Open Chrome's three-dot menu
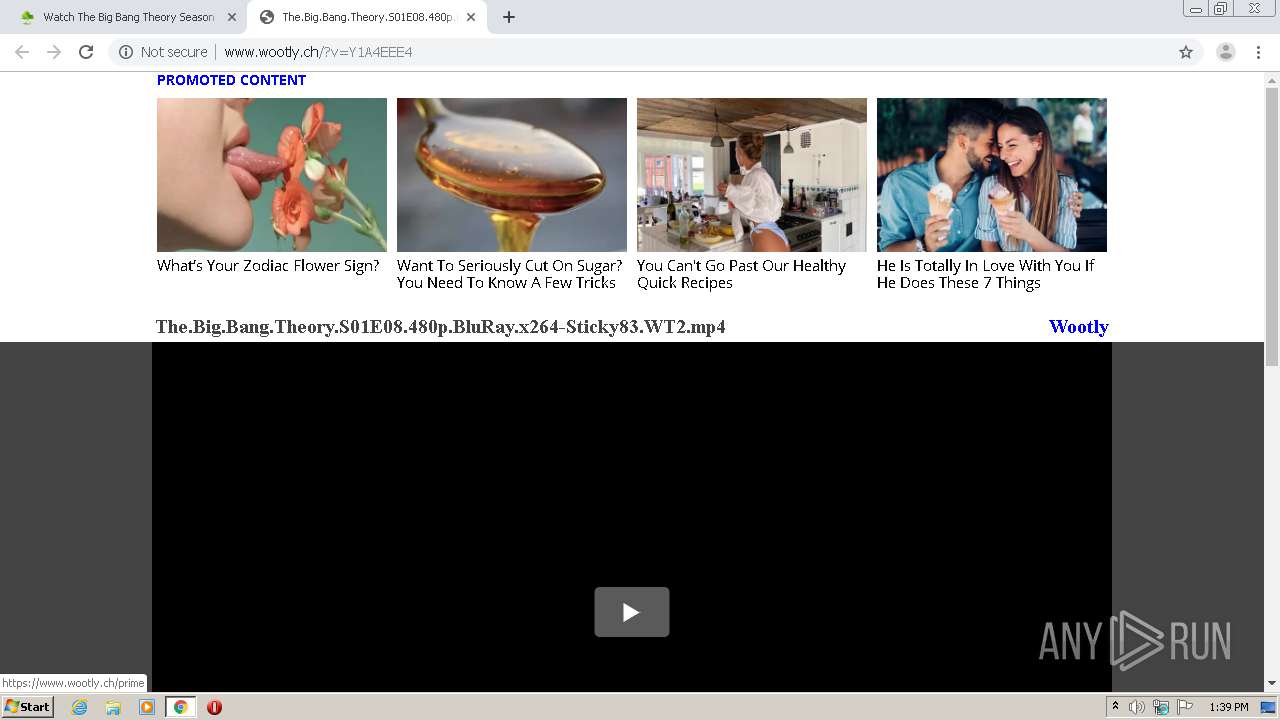This screenshot has height=720, width=1280. [1258, 52]
